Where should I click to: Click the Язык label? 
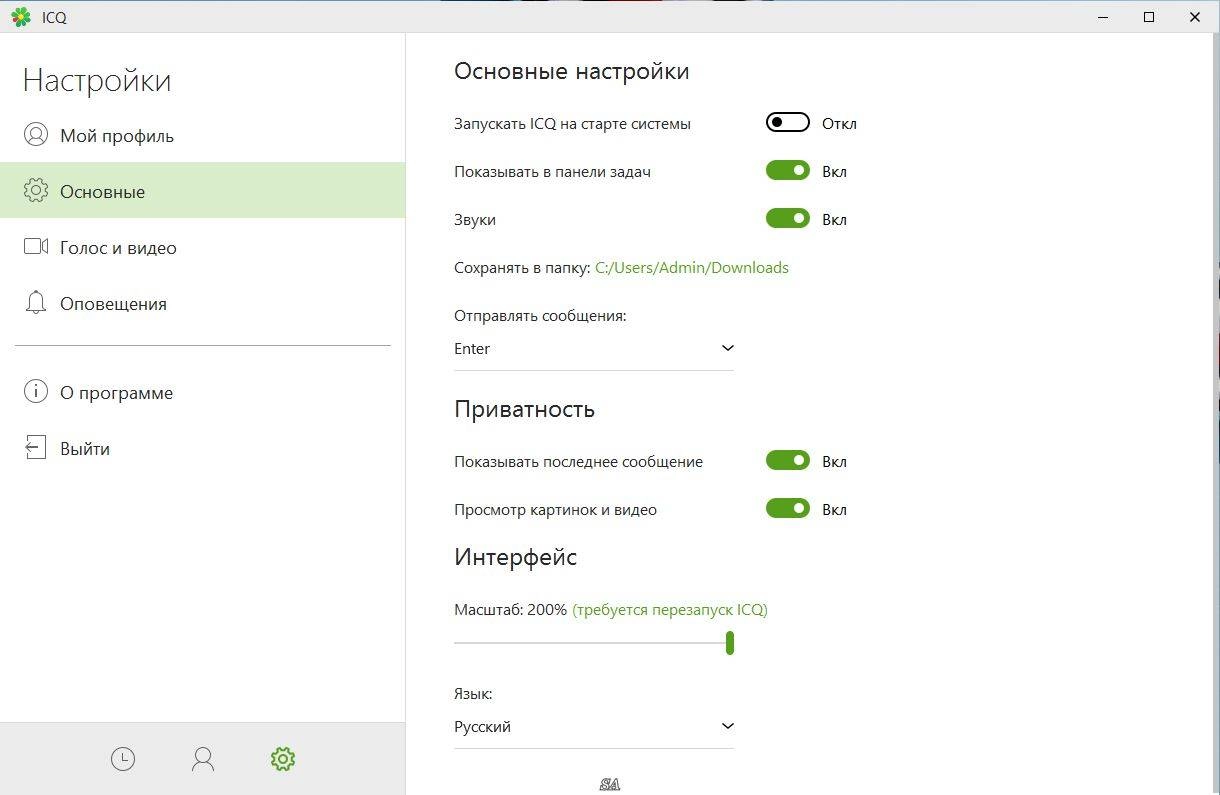(x=474, y=693)
